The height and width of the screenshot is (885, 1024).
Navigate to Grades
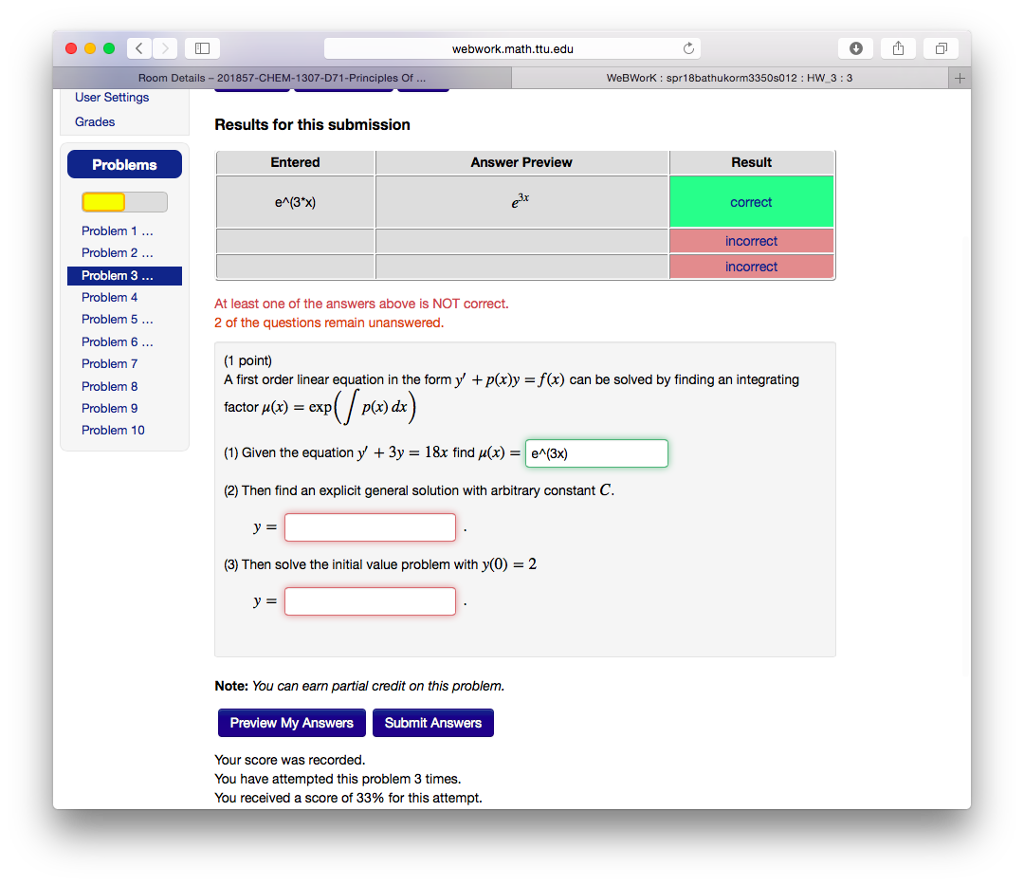[x=94, y=121]
